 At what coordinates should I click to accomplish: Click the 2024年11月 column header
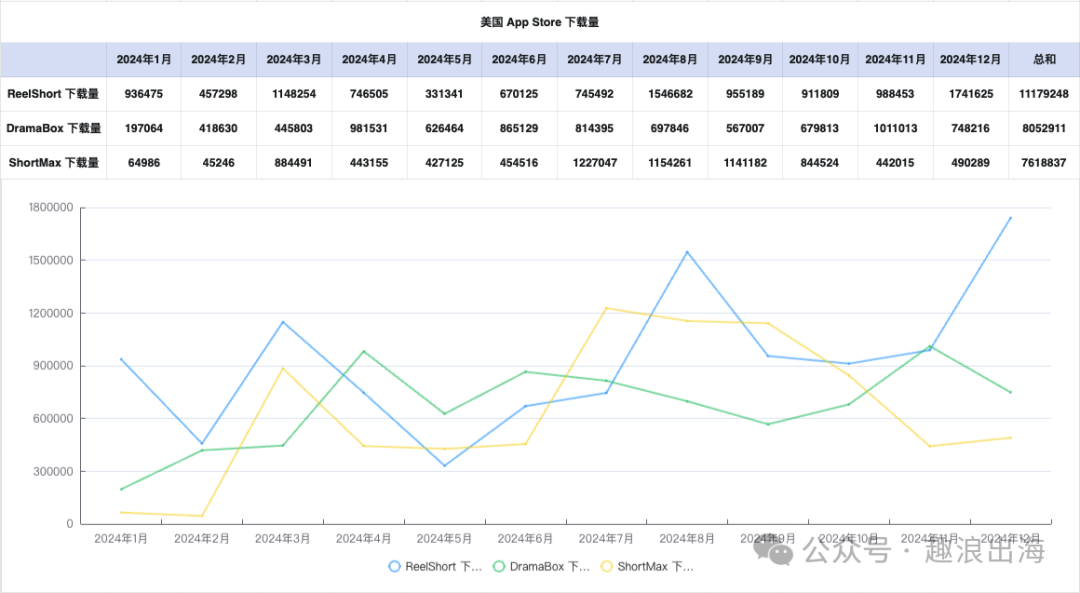coord(895,59)
